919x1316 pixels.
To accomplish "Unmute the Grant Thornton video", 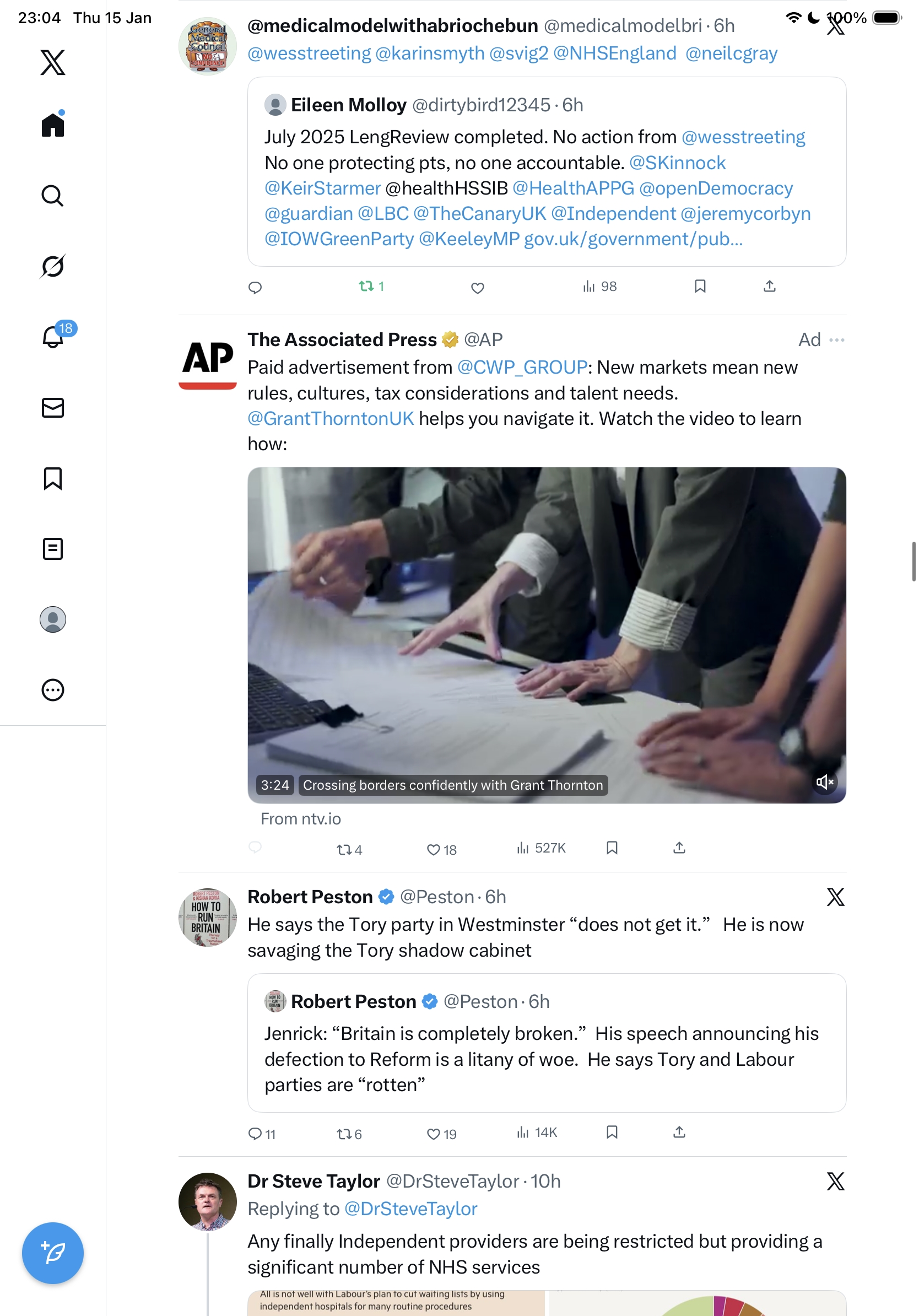I will pyautogui.click(x=824, y=782).
